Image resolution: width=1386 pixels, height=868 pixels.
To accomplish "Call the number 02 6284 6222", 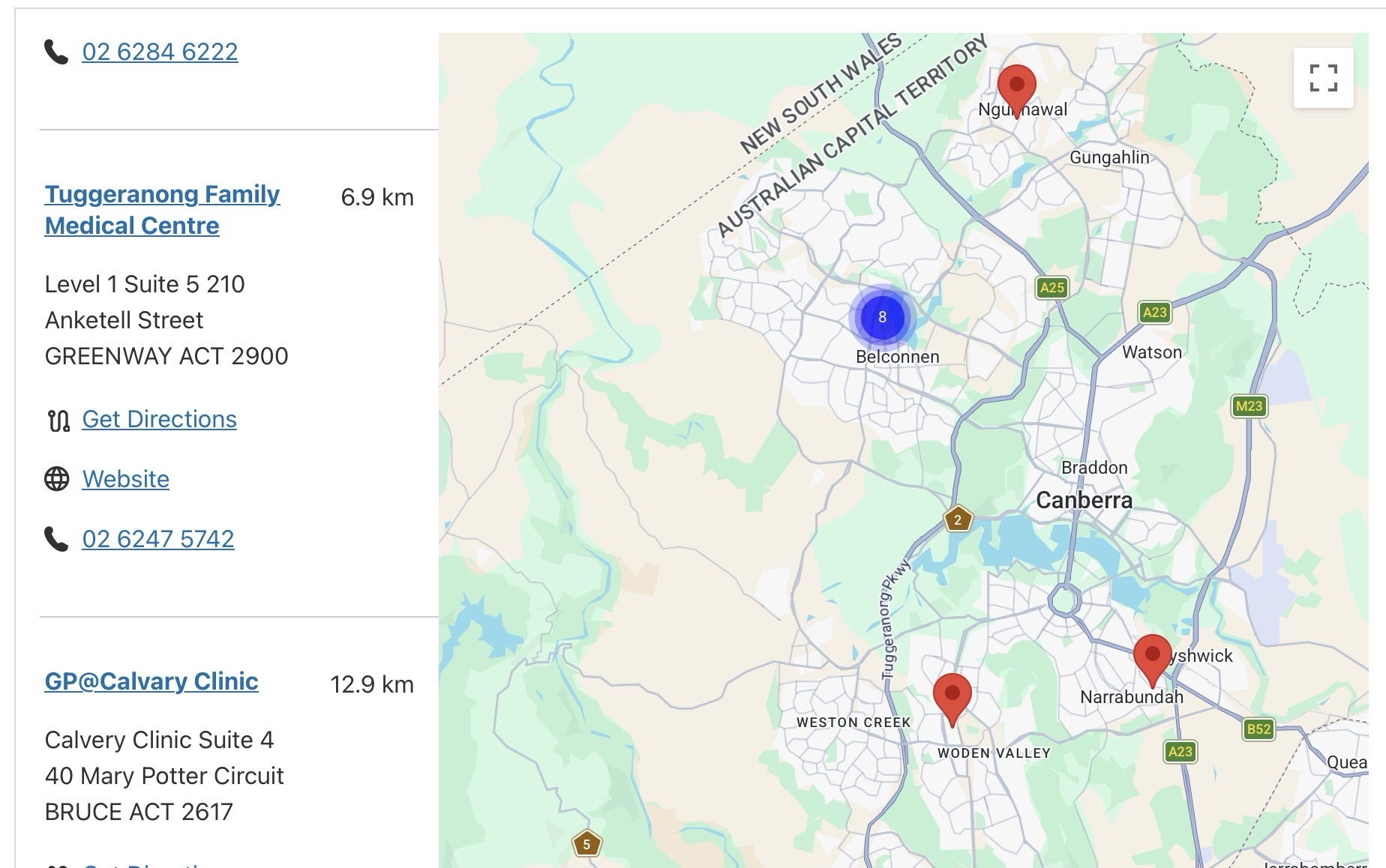I will (160, 52).
